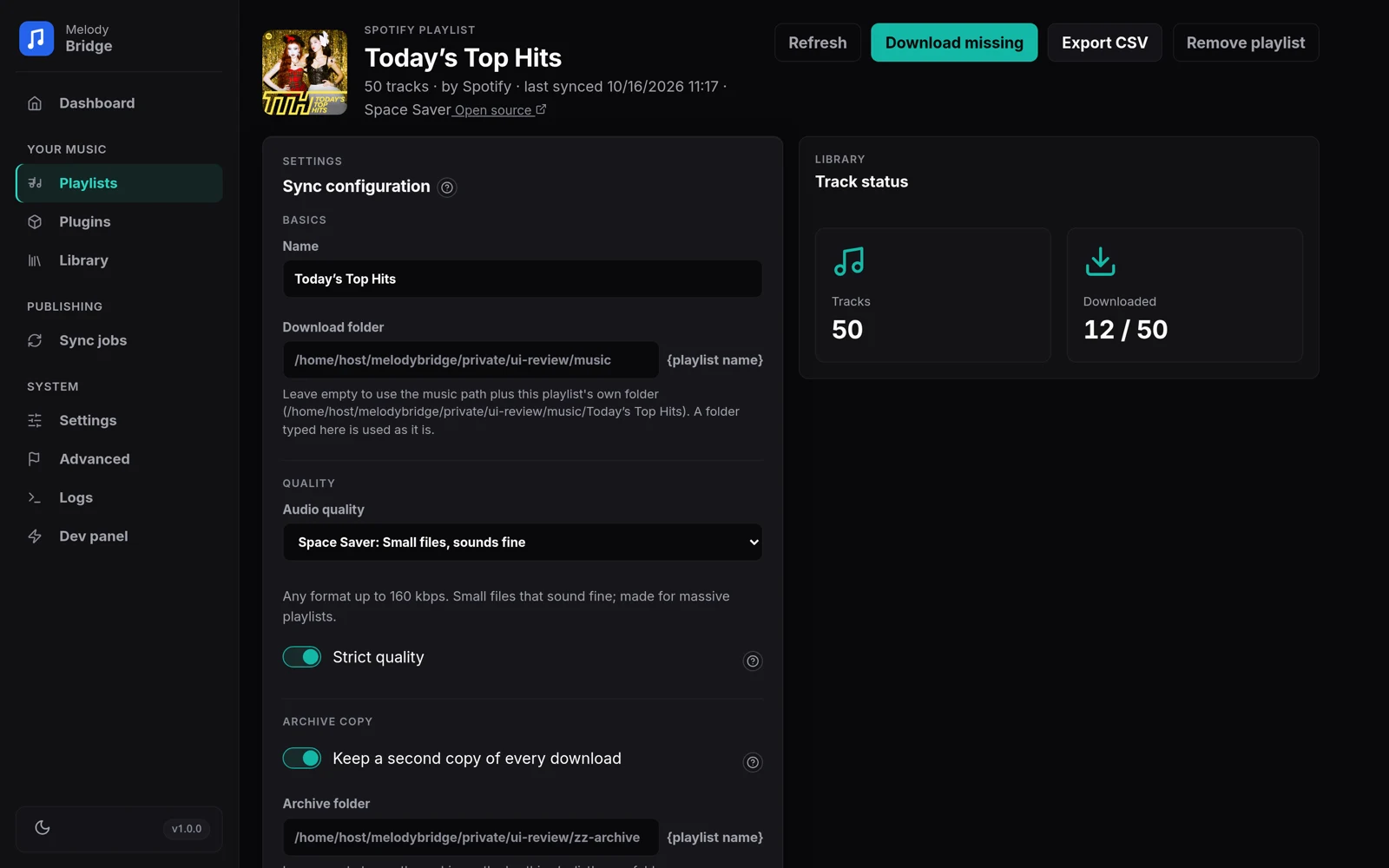1389x868 pixels.
Task: Click the Settings sliders icon in sidebar
Action: pyautogui.click(x=35, y=420)
